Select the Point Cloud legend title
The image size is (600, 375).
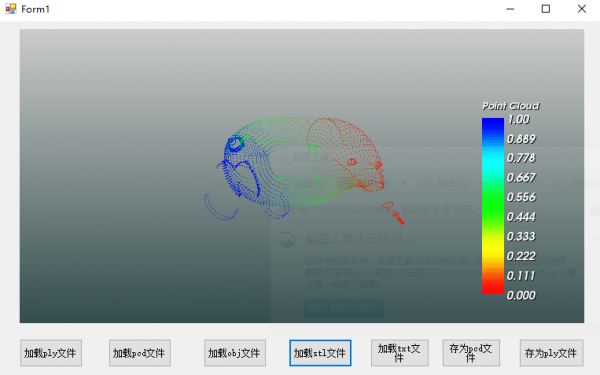pyautogui.click(x=510, y=106)
